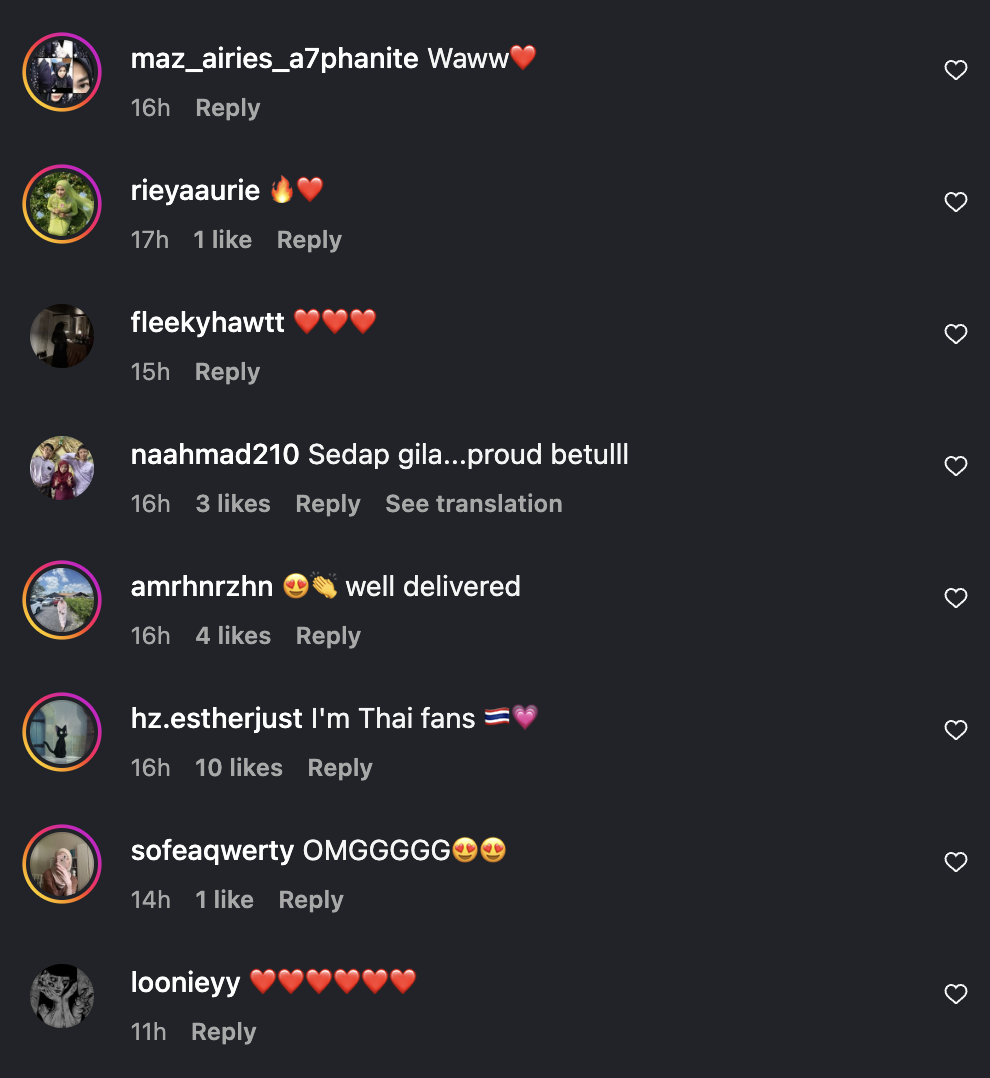View 3 likes on naahmad210's comment
Viewport: 990px width, 1078px height.
[x=233, y=504]
